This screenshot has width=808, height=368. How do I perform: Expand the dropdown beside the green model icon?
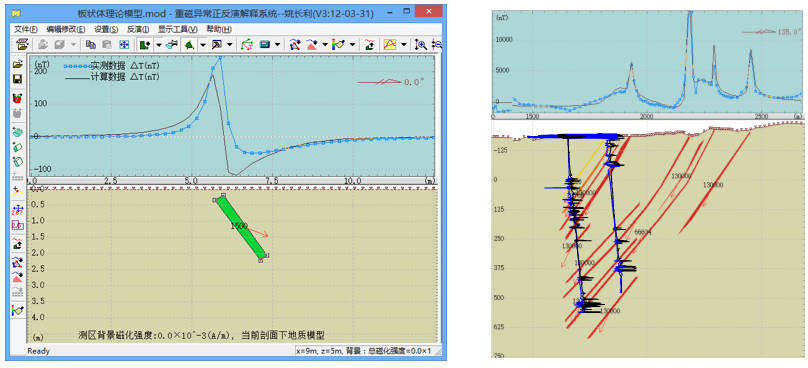(159, 45)
